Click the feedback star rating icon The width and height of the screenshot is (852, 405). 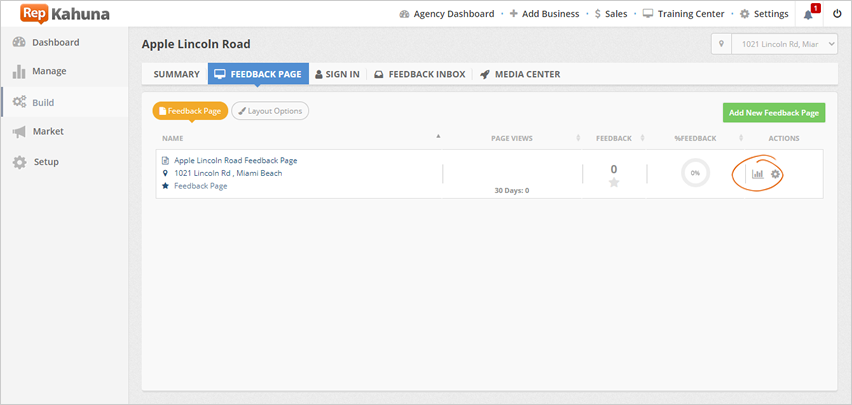tap(614, 183)
